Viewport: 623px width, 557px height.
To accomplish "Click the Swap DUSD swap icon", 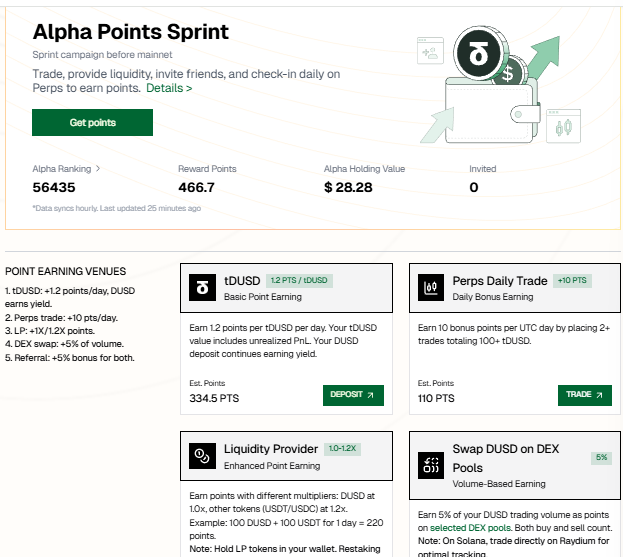I will (431, 465).
